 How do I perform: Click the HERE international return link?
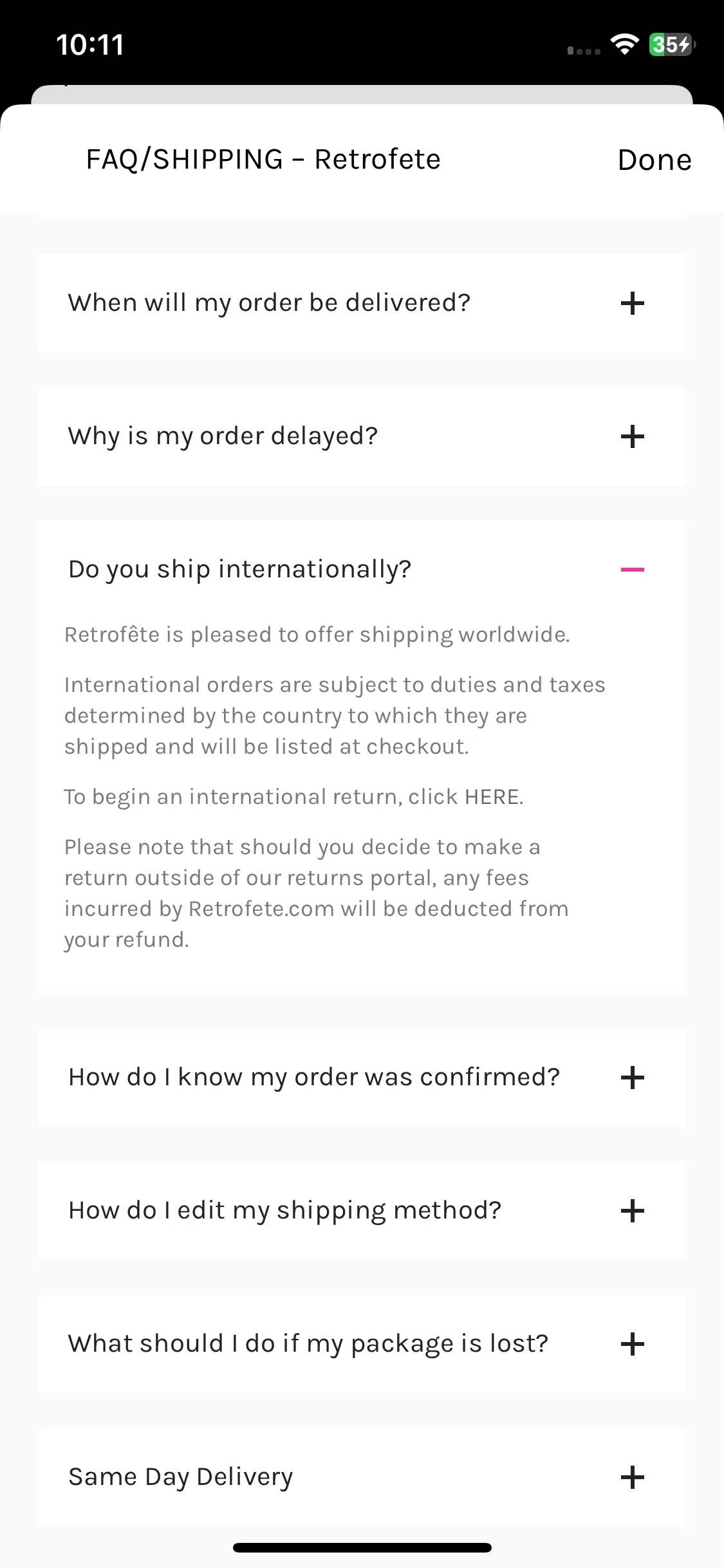[x=492, y=797]
